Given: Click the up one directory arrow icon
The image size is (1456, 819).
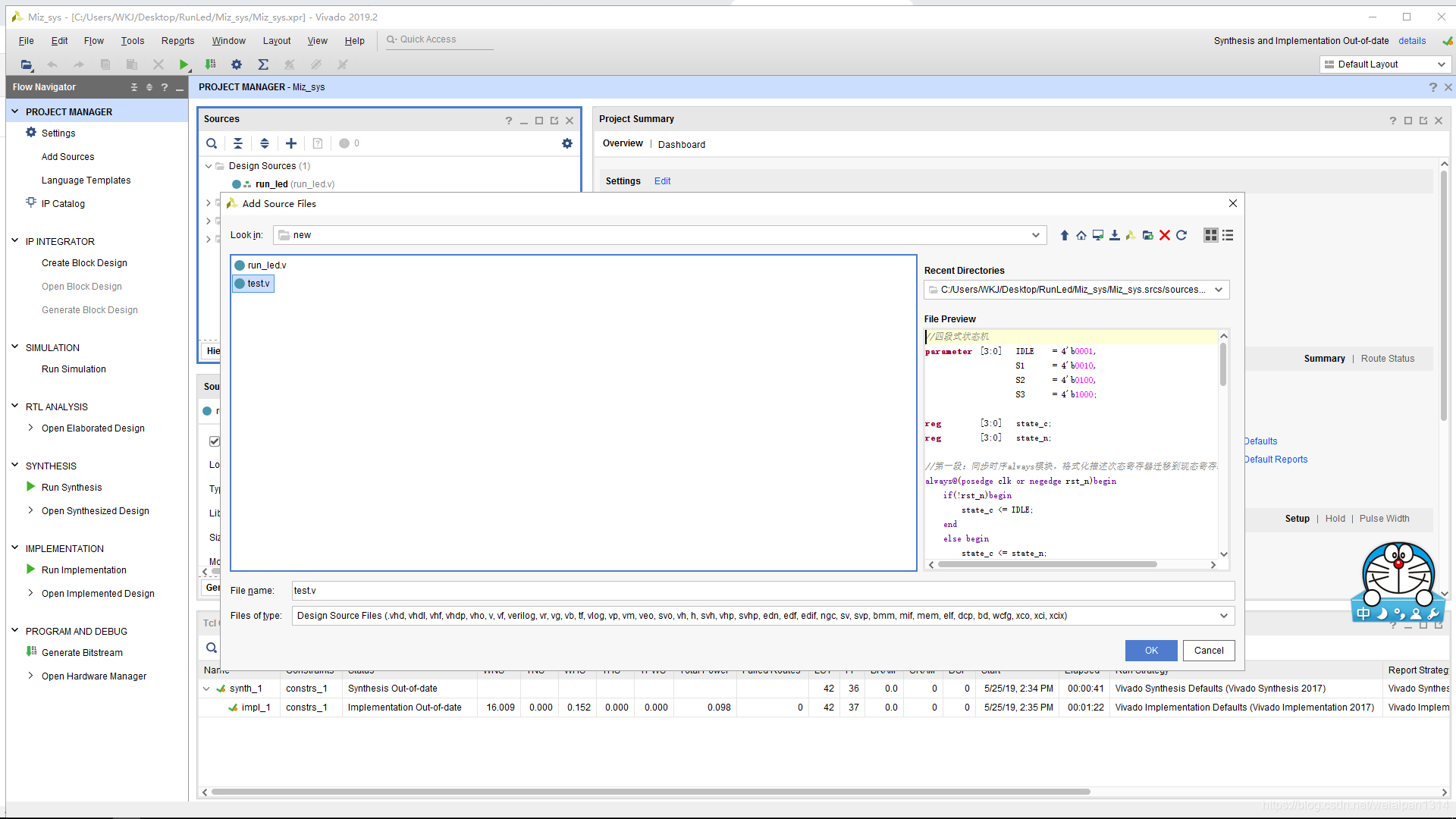Looking at the screenshot, I should 1064,235.
